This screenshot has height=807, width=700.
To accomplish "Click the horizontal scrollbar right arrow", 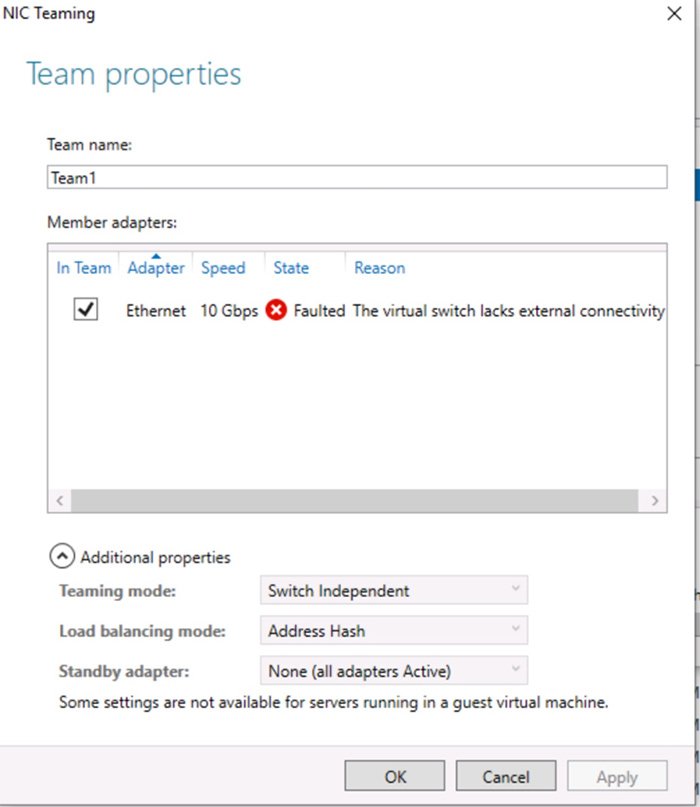I will click(x=654, y=500).
